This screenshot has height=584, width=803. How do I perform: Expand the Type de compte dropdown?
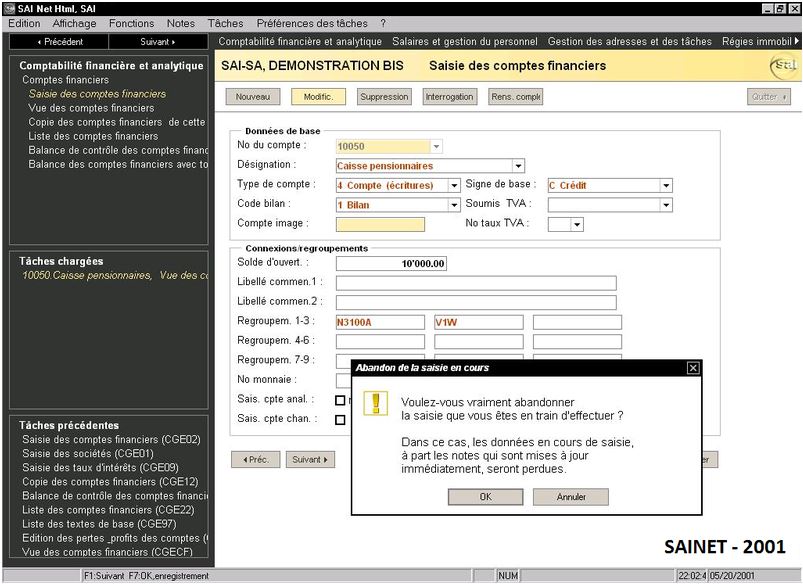453,185
